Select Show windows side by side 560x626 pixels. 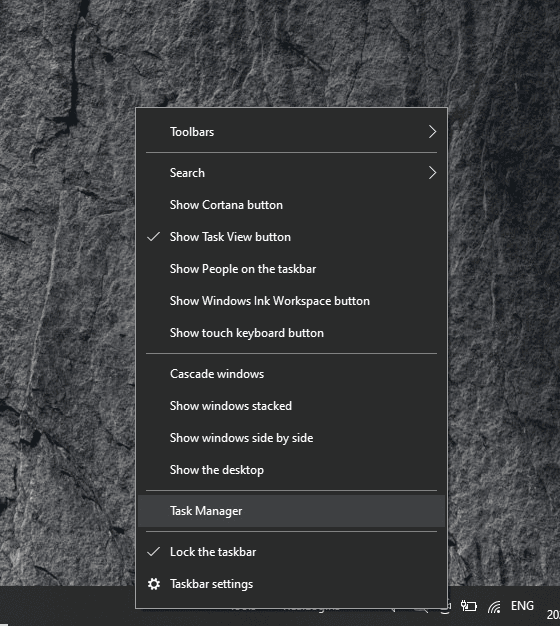(x=291, y=438)
